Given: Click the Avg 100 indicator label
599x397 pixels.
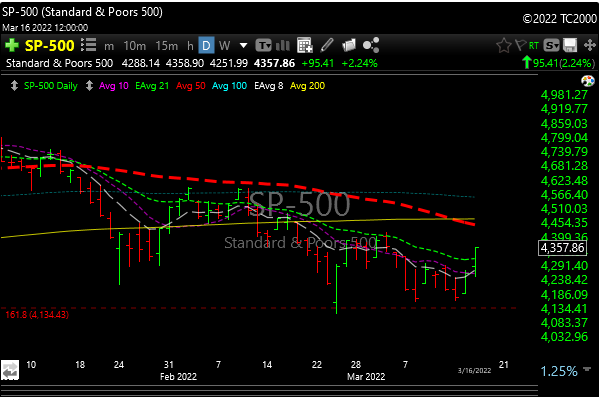Looking at the screenshot, I should (x=229, y=86).
